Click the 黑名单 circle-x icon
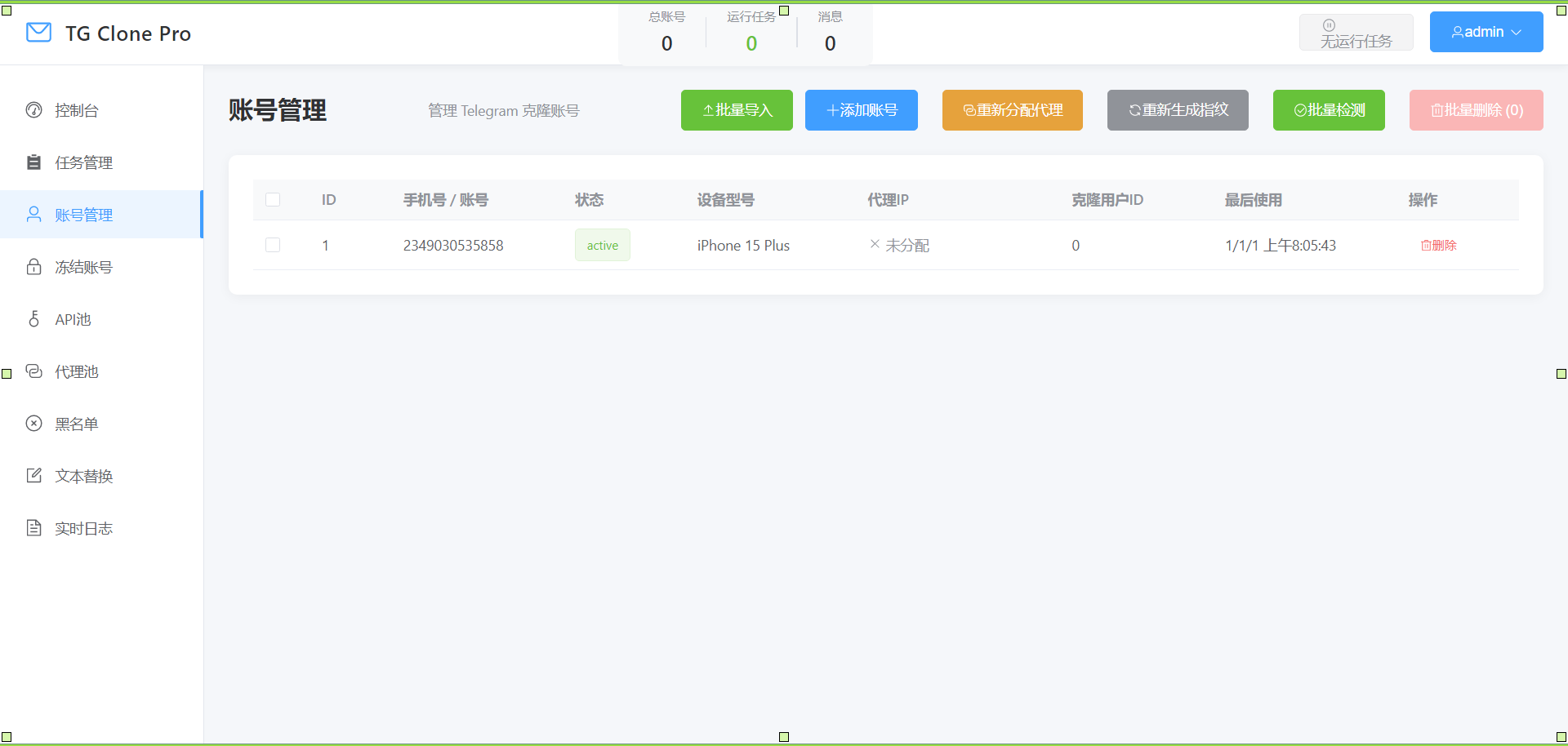 [33, 424]
